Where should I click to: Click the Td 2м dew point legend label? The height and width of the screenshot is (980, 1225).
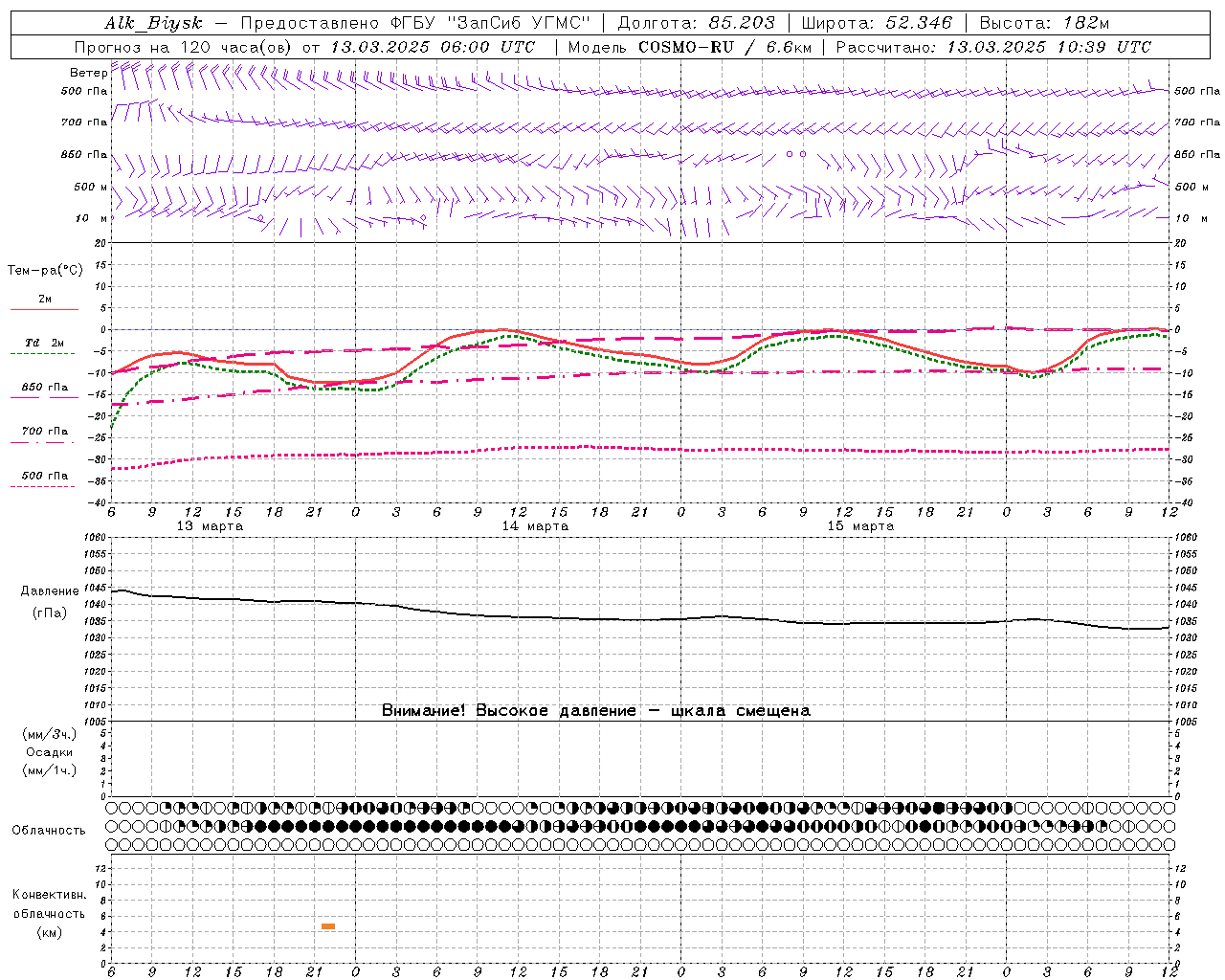[45, 343]
